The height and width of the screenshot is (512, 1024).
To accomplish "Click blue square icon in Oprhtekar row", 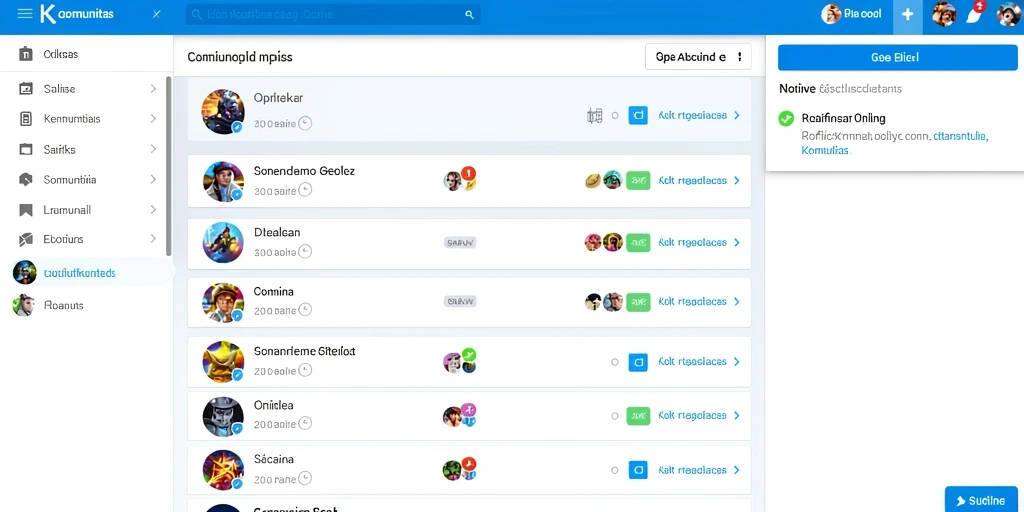I will 637,116.
